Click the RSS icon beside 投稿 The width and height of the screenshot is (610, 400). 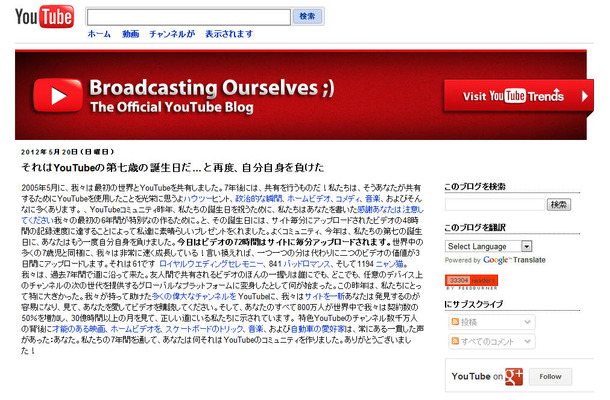455,322
